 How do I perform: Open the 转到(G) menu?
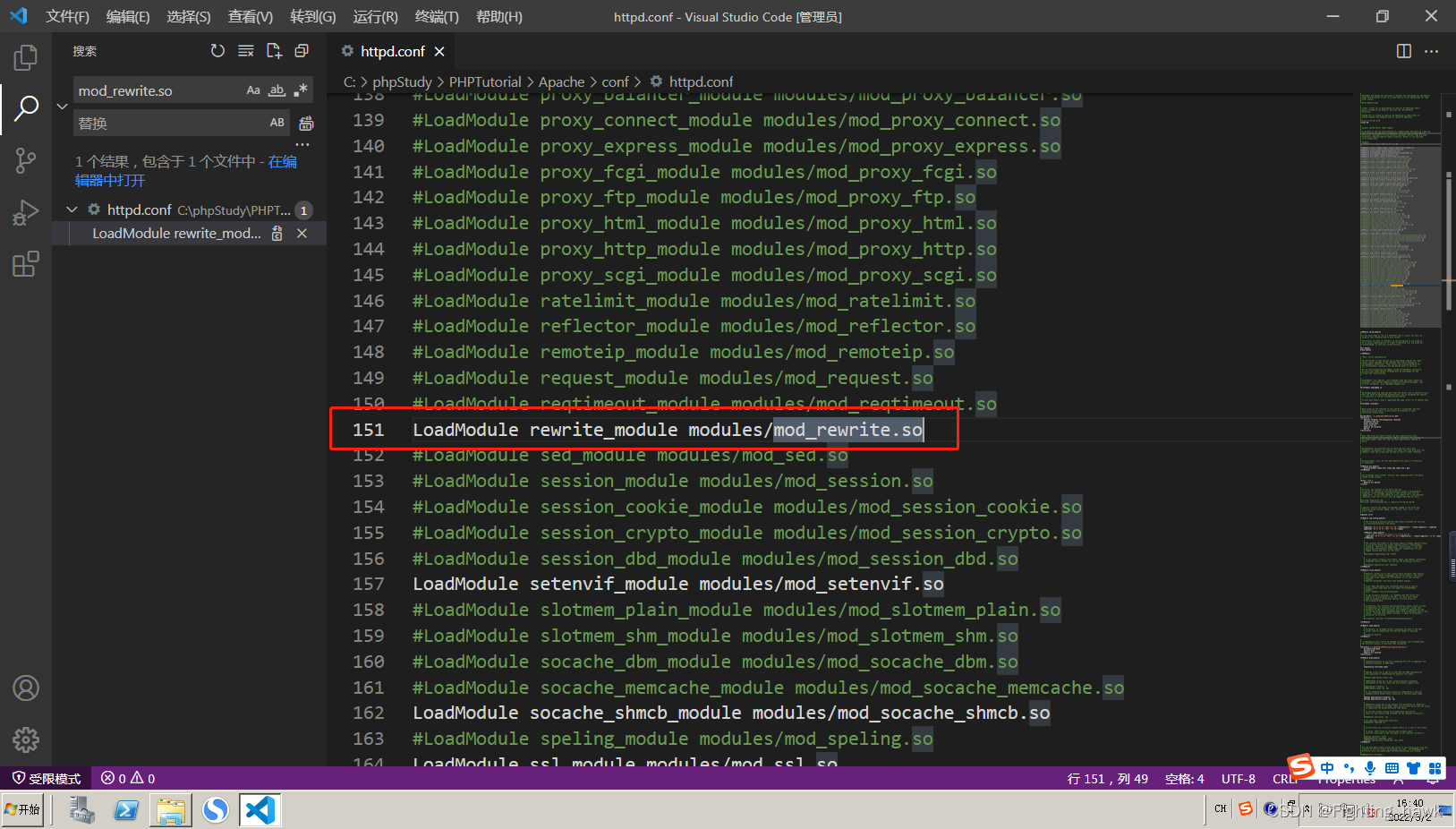[x=313, y=16]
